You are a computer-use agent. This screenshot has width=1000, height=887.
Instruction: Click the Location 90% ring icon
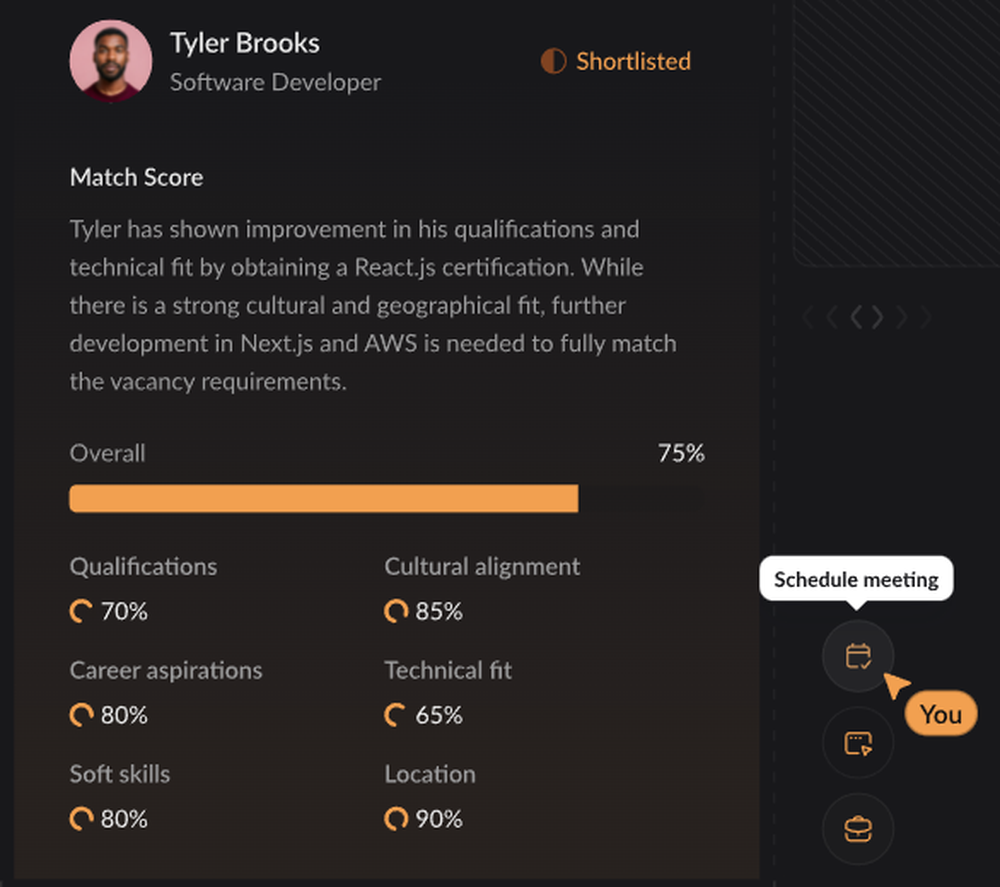[396, 819]
